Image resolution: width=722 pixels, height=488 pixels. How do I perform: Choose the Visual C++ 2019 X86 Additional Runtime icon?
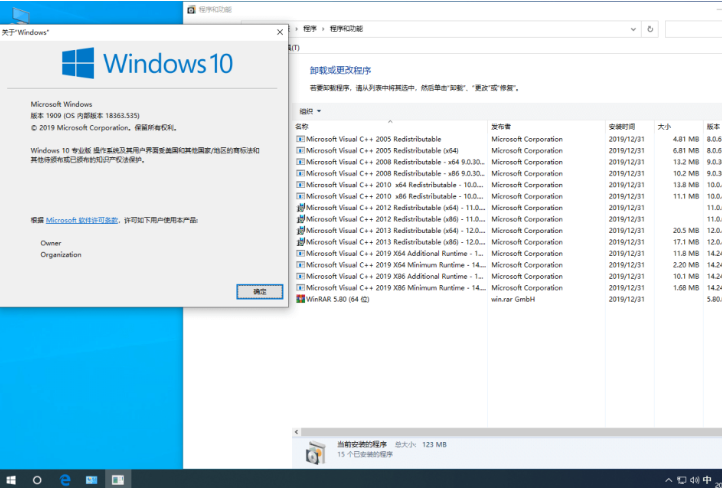(x=300, y=276)
